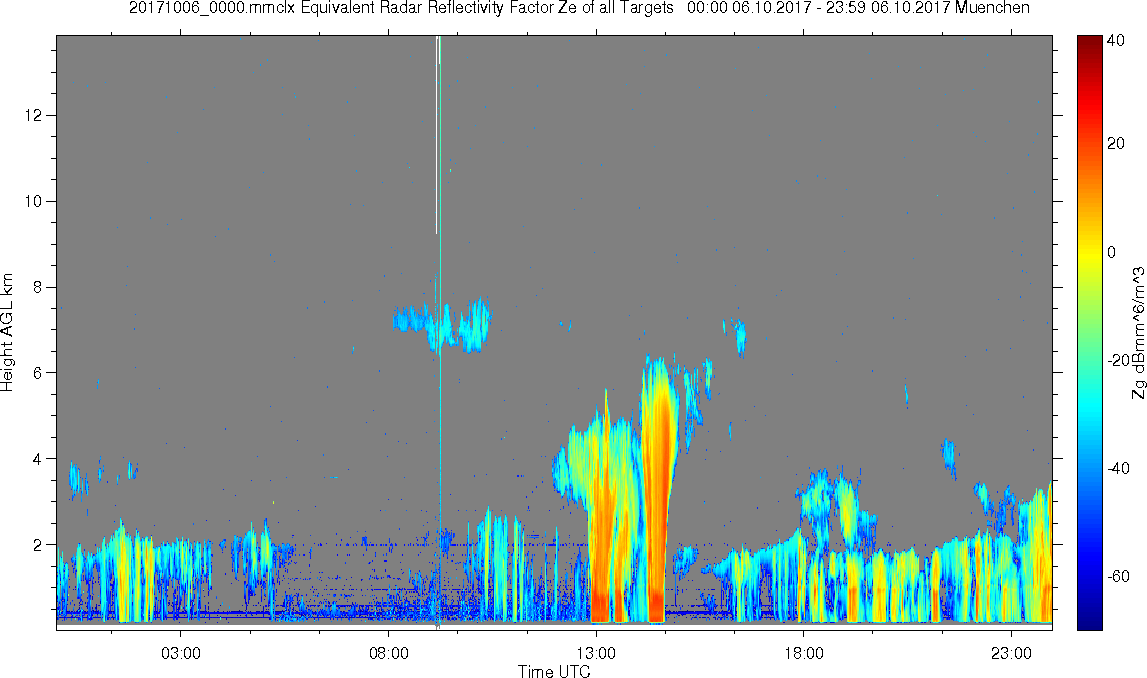Screen dimensions: 1147x678
Task: Click the 'Time UTC' x-axis label
Action: pyautogui.click(x=554, y=671)
